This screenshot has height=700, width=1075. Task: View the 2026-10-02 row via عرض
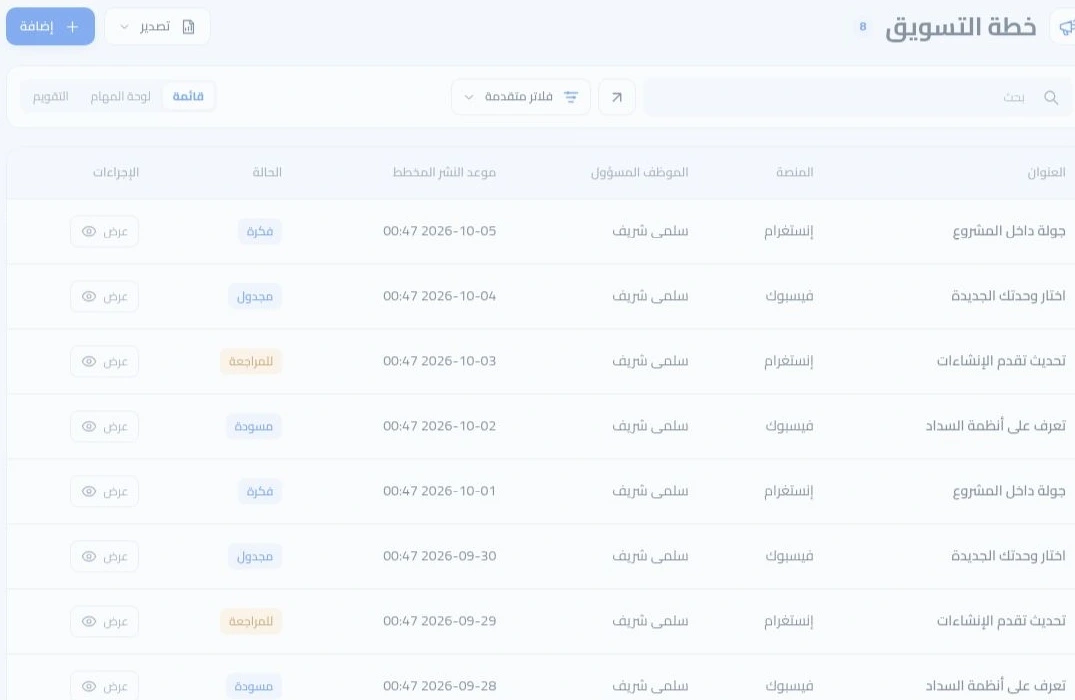(104, 426)
